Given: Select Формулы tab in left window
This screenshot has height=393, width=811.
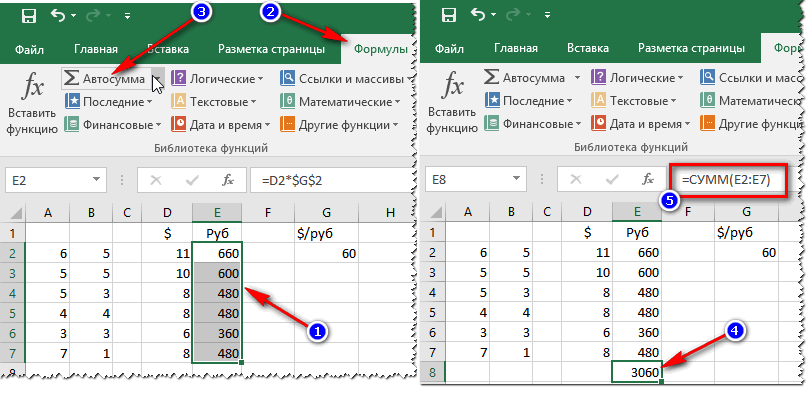Looking at the screenshot, I should click(x=381, y=50).
